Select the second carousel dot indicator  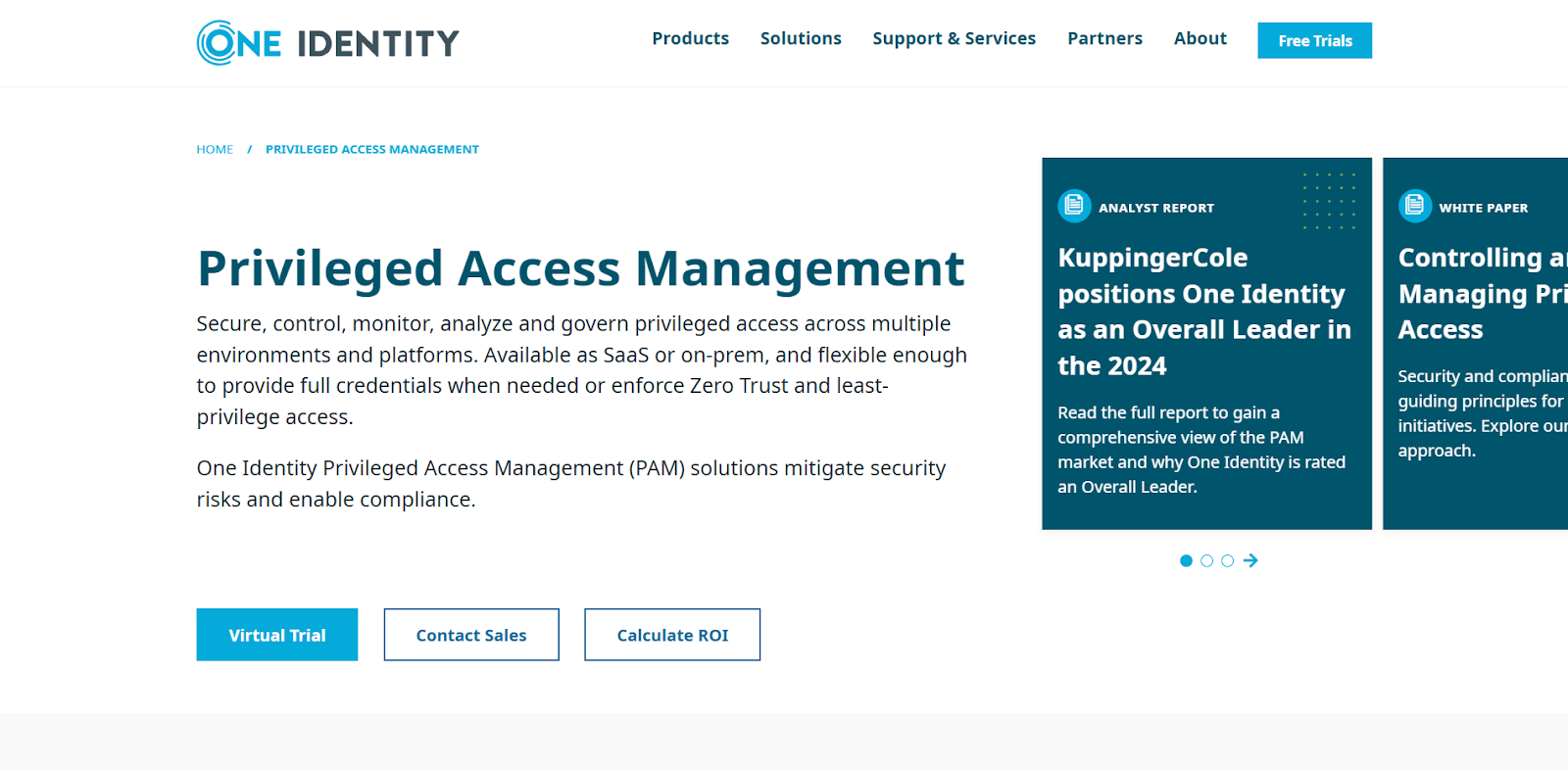point(1206,560)
